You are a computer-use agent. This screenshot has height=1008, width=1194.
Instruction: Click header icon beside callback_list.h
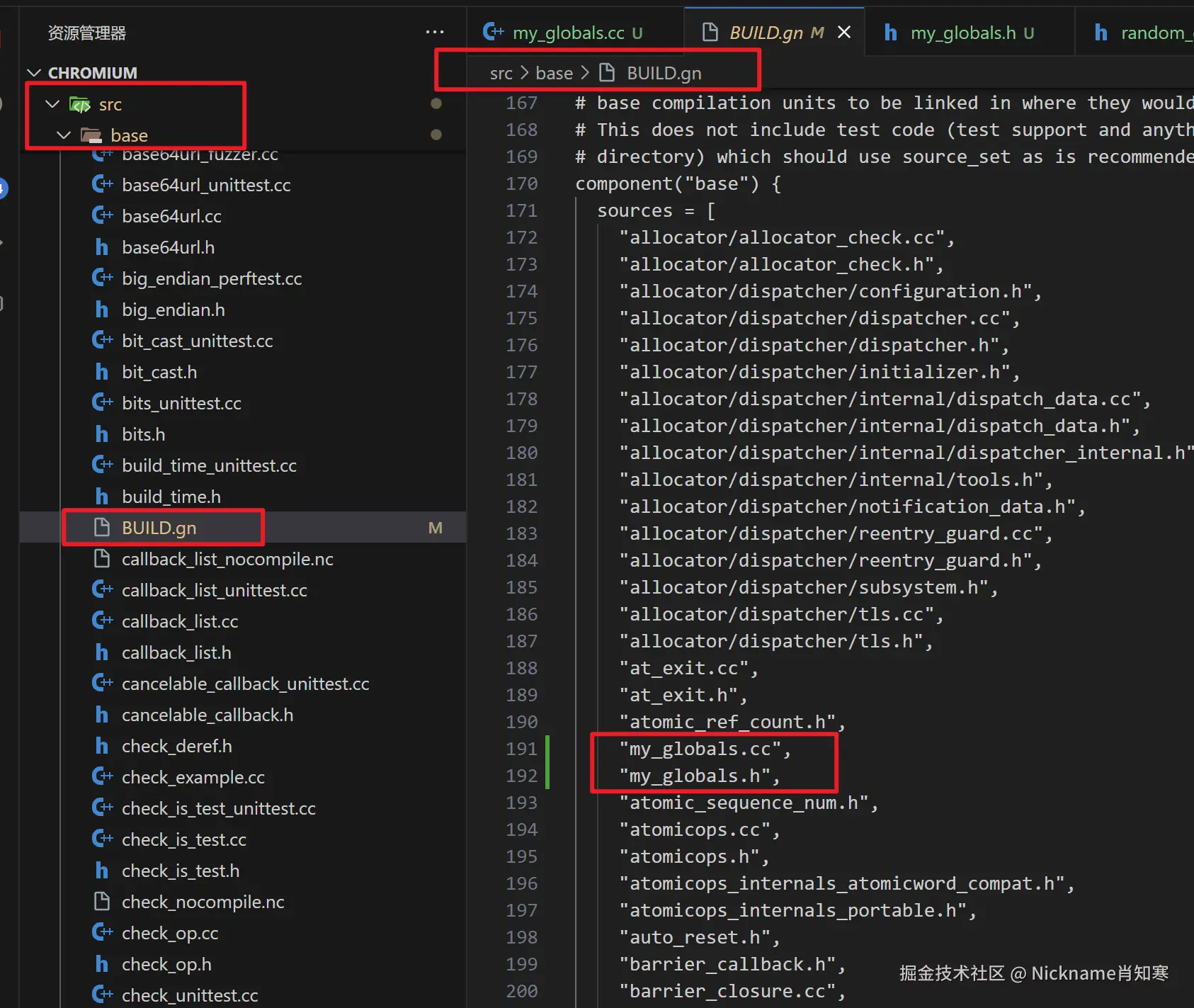click(x=102, y=652)
